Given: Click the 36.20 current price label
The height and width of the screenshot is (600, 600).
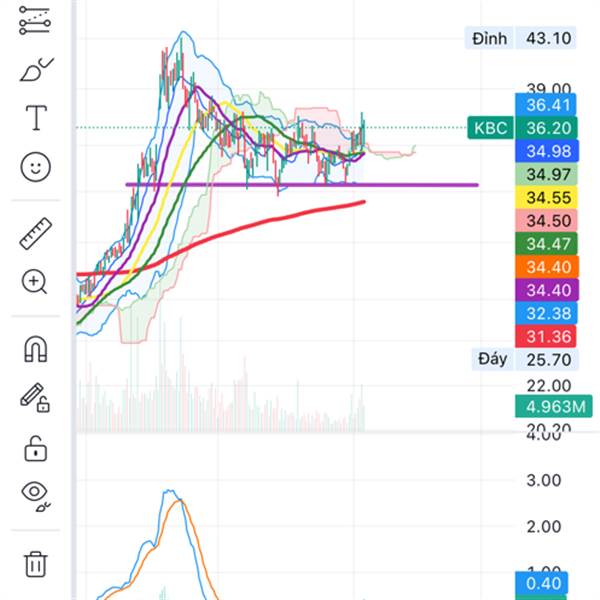Looking at the screenshot, I should (546, 128).
